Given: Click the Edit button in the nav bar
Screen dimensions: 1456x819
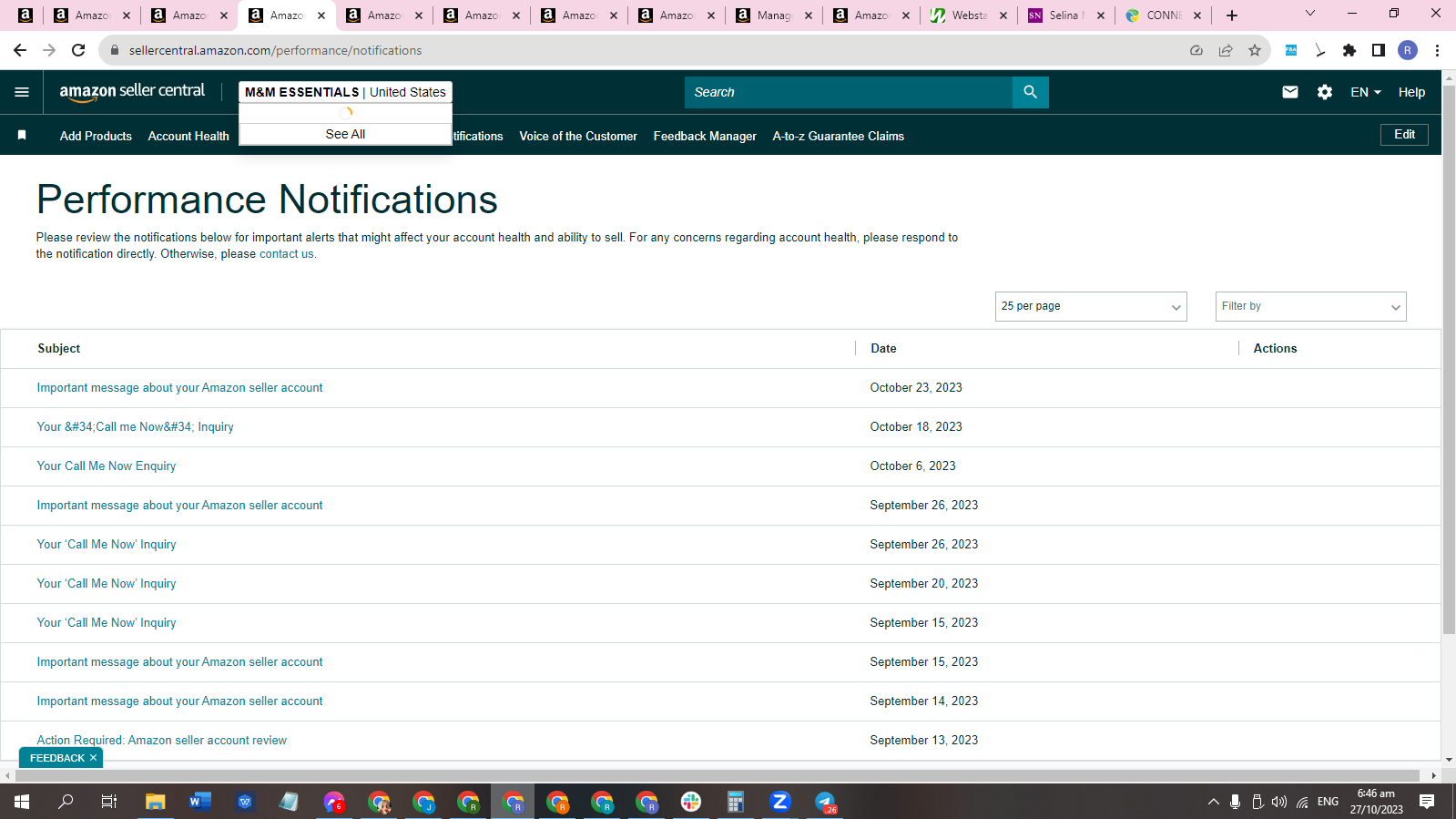Looking at the screenshot, I should (1404, 135).
